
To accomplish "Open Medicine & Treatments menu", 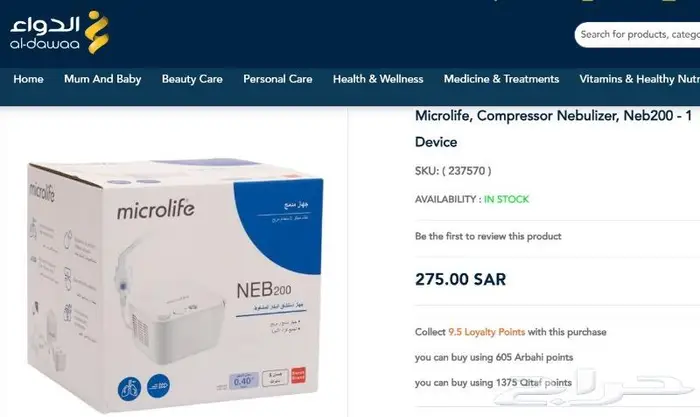I will click(x=501, y=79).
